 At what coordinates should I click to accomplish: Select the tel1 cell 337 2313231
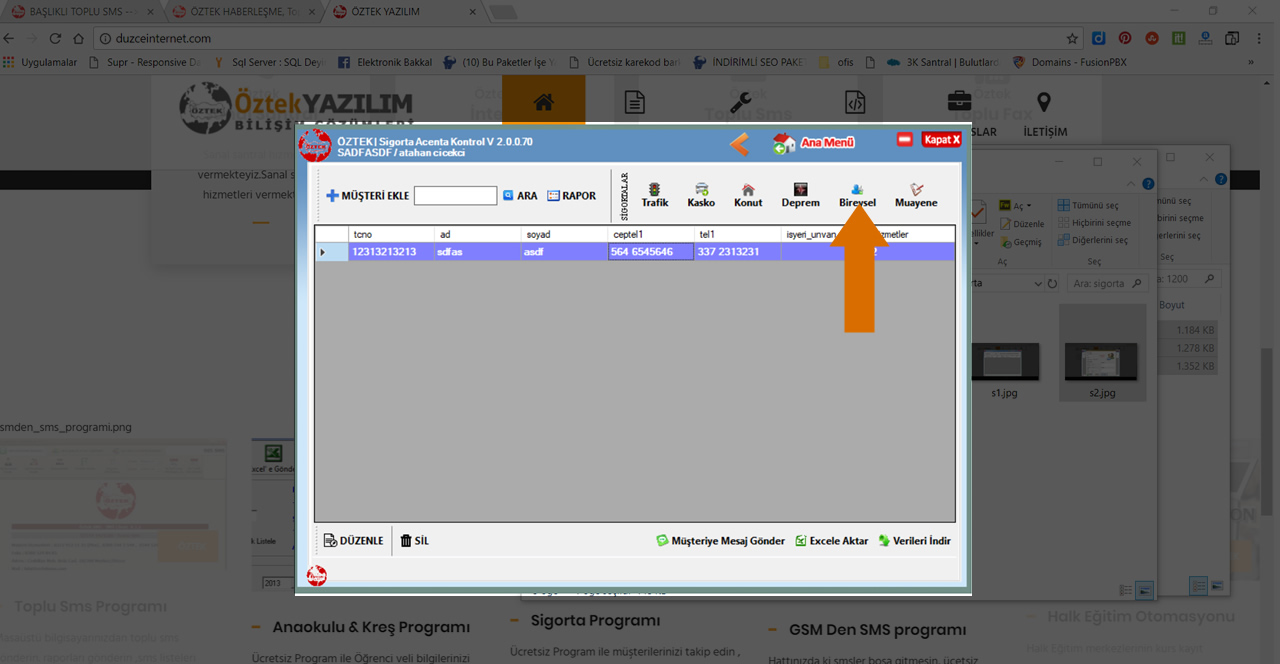point(737,252)
